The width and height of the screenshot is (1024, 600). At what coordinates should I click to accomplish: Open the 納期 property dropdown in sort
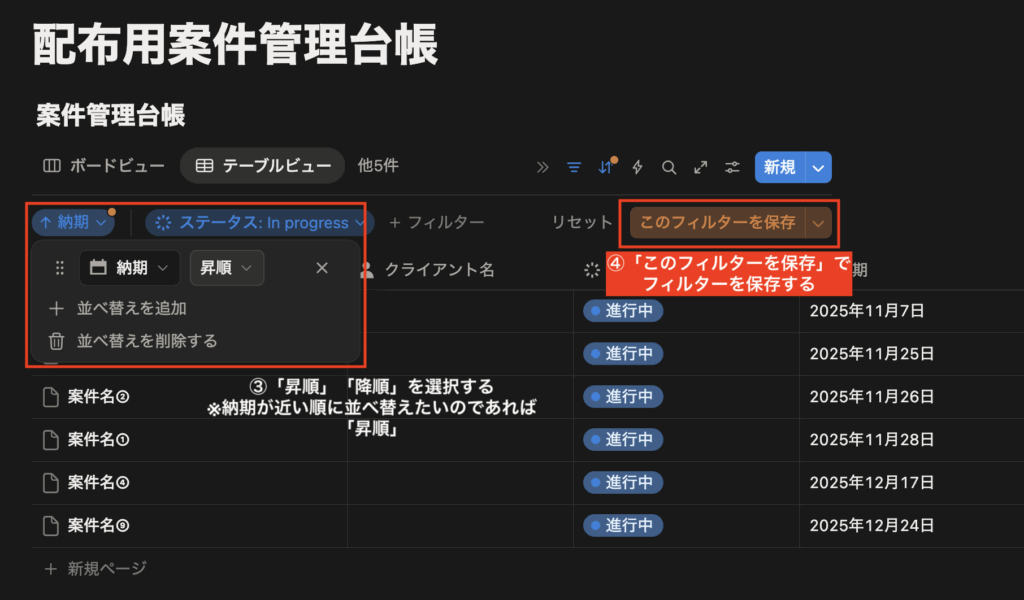[x=129, y=268]
